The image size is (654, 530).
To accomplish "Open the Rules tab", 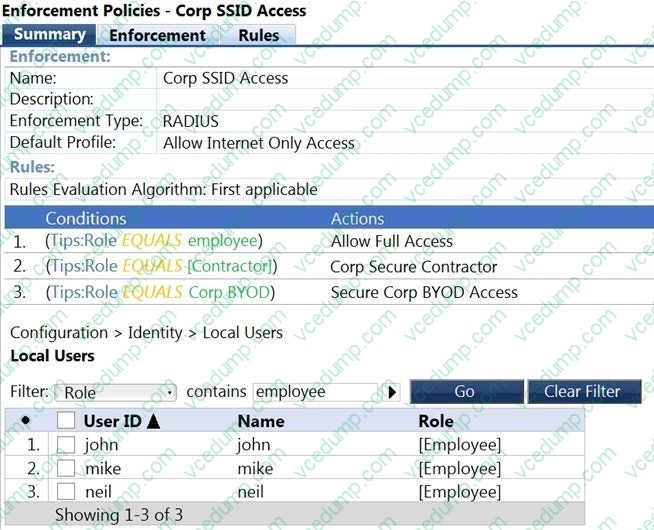I will (258, 35).
